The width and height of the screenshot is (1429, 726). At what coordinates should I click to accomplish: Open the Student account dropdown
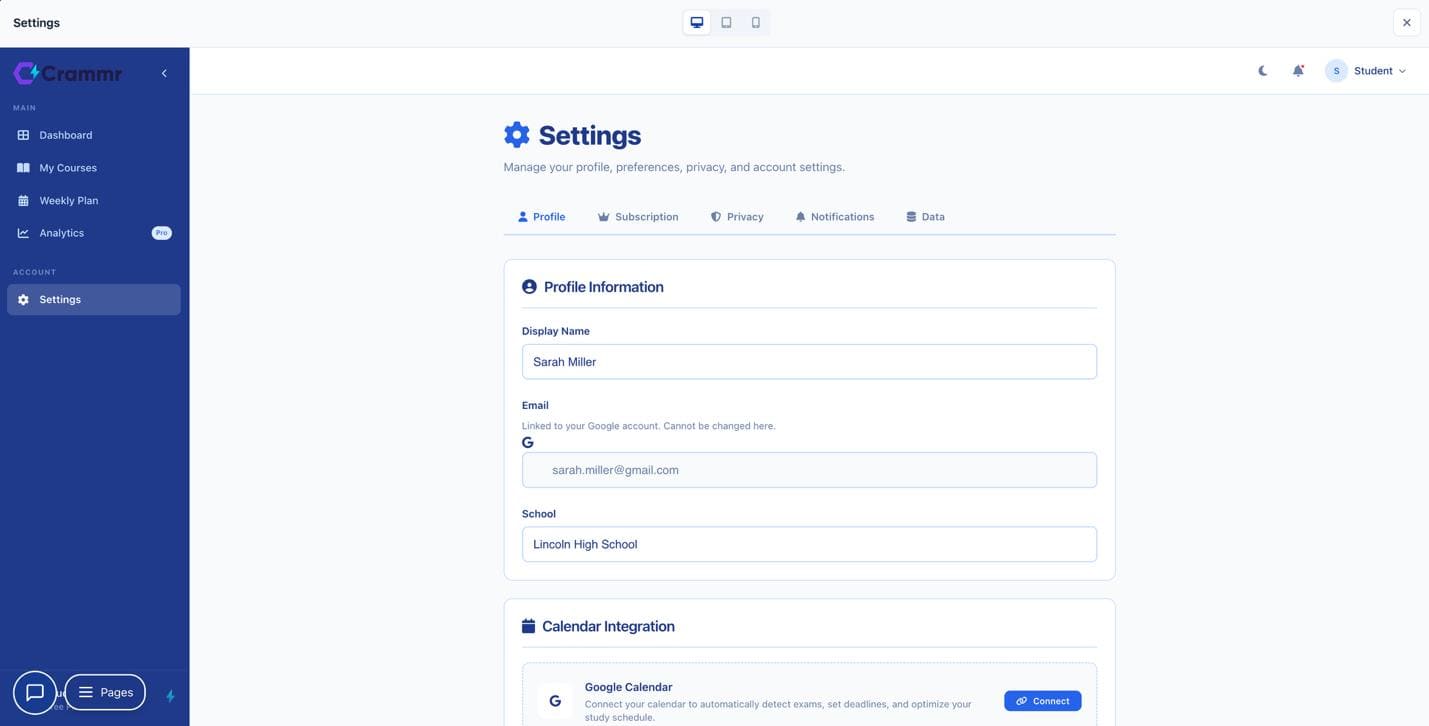[x=1366, y=71]
